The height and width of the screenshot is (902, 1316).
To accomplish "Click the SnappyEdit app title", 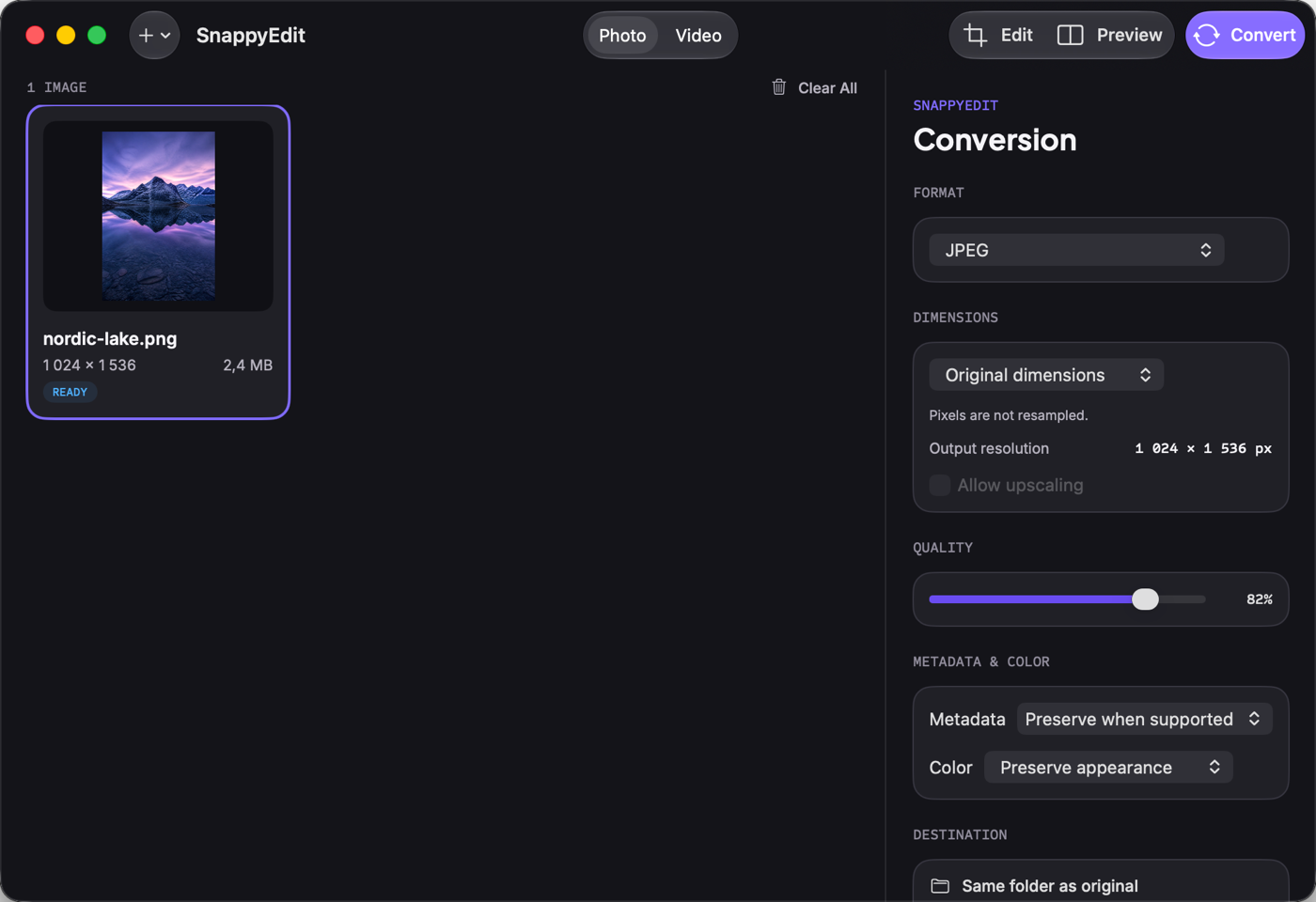I will pyautogui.click(x=250, y=35).
